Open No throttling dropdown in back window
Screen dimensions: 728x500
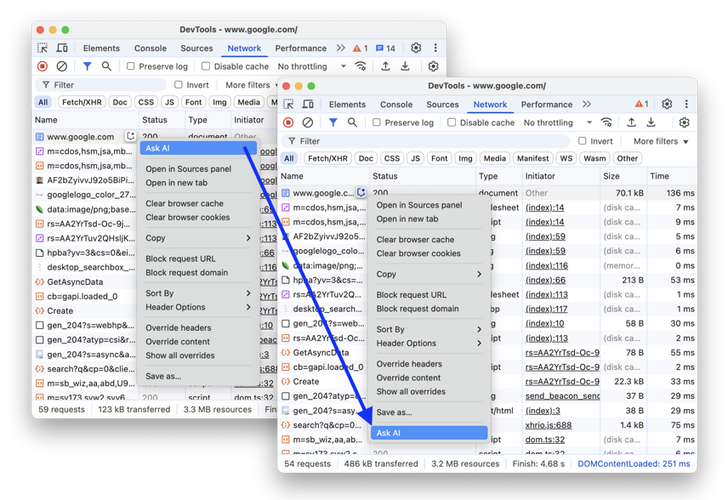(x=312, y=66)
